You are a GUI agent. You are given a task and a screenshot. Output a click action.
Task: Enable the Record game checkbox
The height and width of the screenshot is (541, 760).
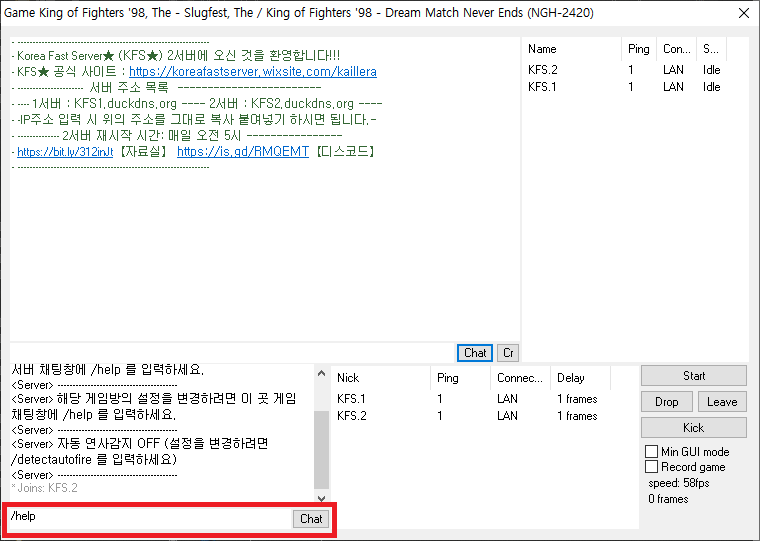tap(651, 467)
